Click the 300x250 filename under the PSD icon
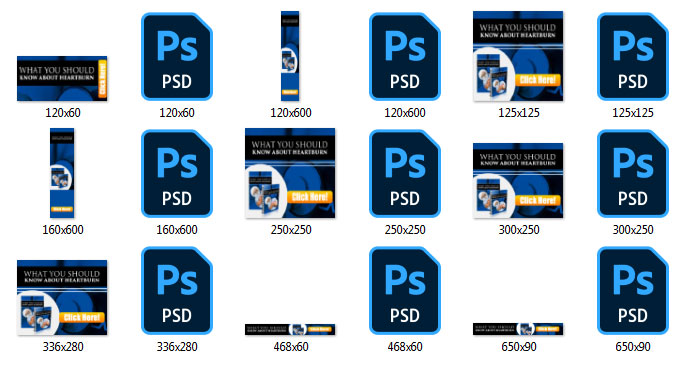Image resolution: width=688 pixels, height=377 pixels. point(633,230)
